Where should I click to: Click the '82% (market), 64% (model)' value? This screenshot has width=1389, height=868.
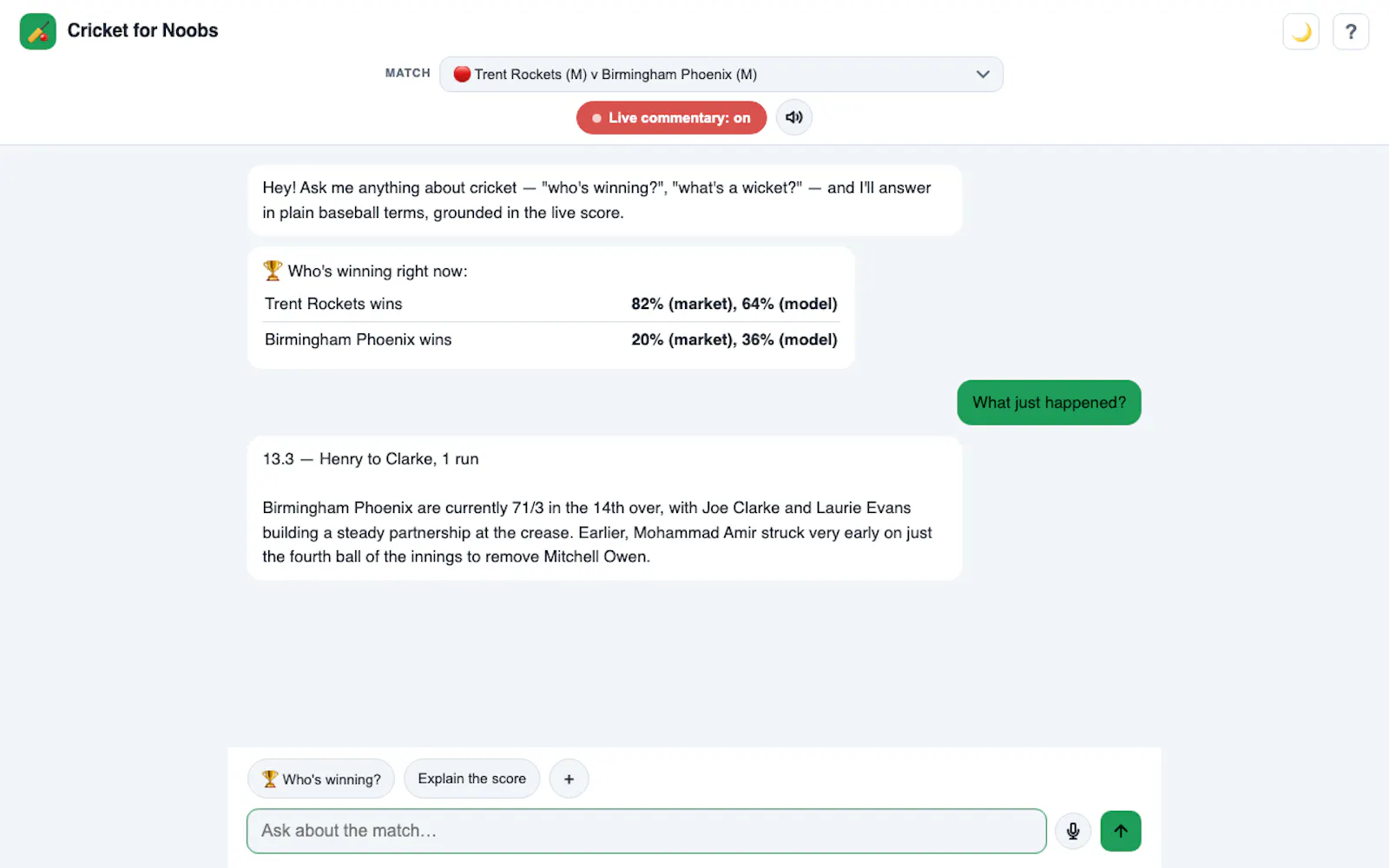pyautogui.click(x=734, y=304)
